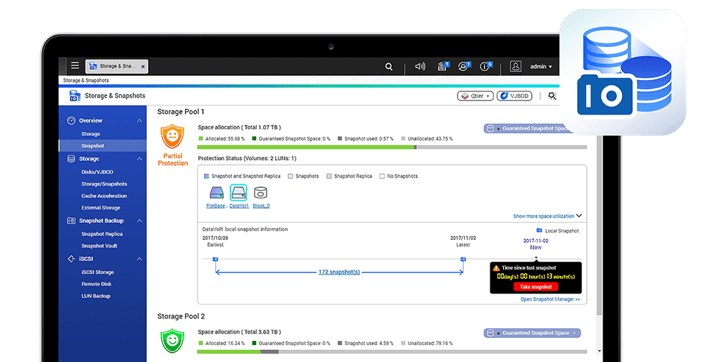Screen dimensions: 727x362
Task: Open the event notifications info icon
Action: [485, 67]
